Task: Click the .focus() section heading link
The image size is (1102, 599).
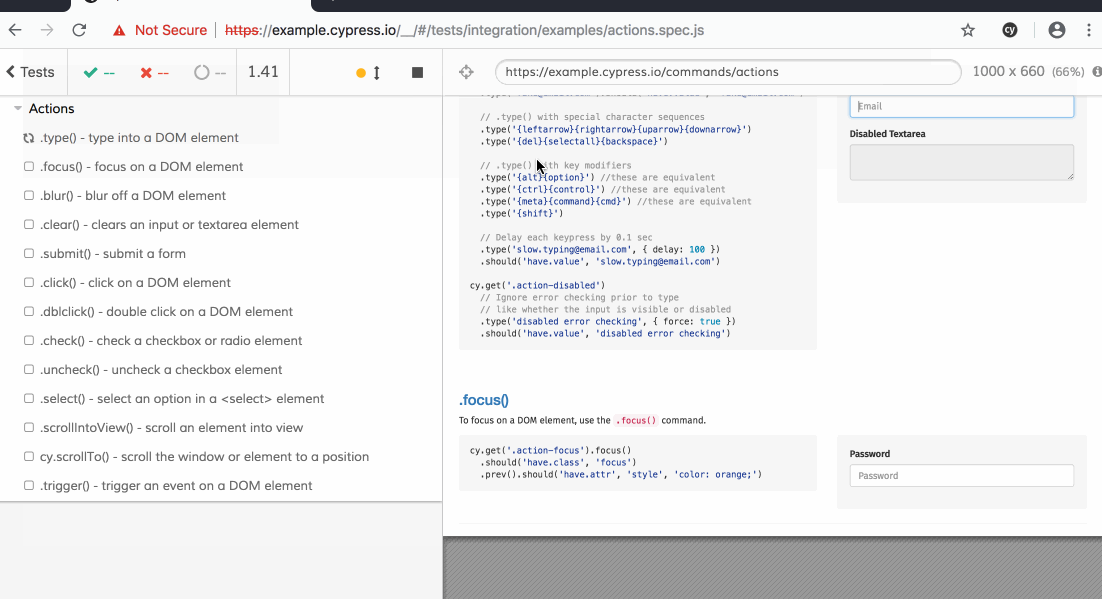Action: click(x=484, y=400)
